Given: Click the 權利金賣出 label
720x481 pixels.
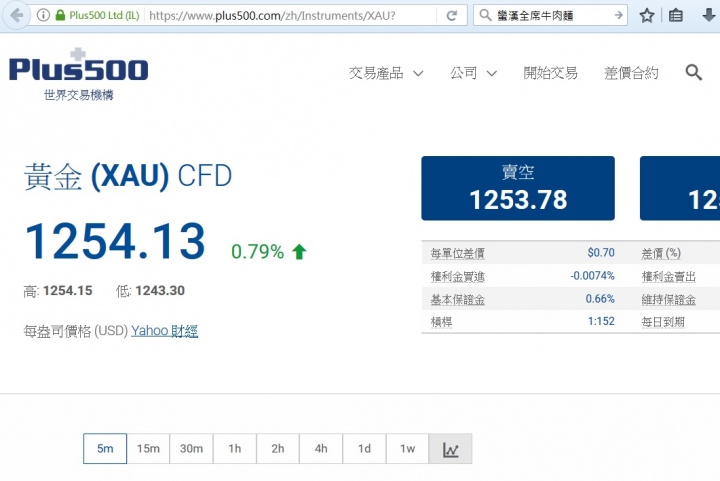Looking at the screenshot, I should pyautogui.click(x=668, y=277).
